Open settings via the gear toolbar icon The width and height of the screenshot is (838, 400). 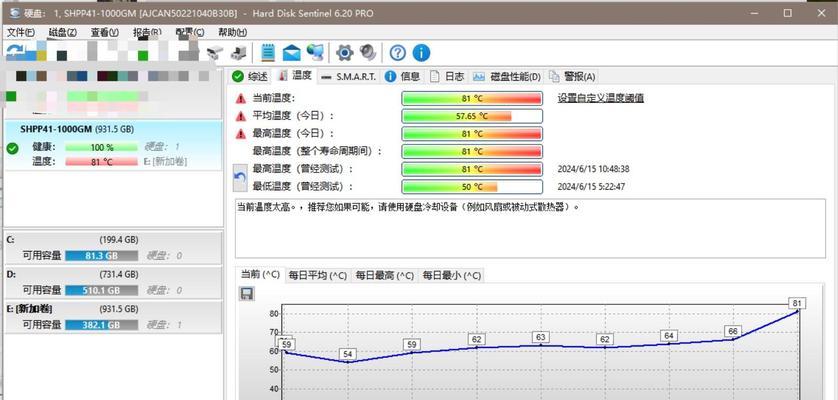[345, 52]
